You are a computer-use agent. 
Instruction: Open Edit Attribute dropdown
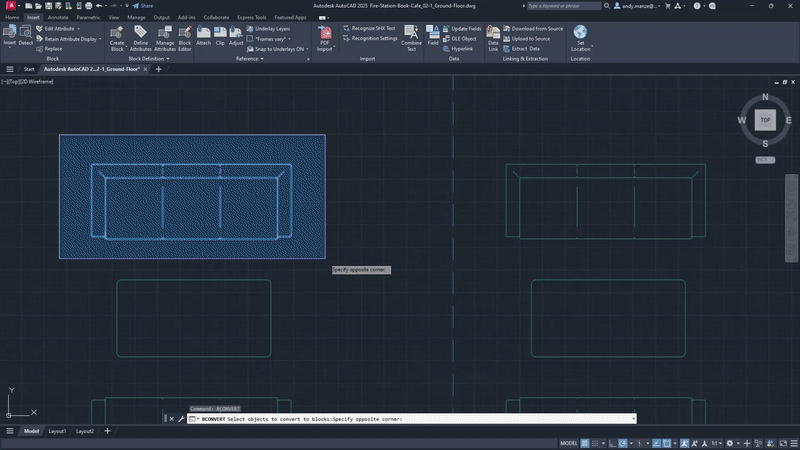click(x=78, y=29)
